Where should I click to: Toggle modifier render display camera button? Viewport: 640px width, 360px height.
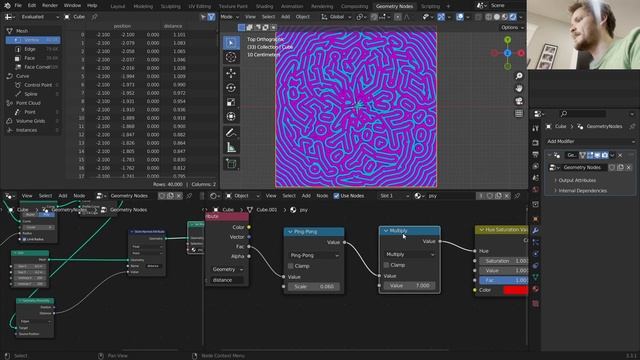tap(604, 155)
